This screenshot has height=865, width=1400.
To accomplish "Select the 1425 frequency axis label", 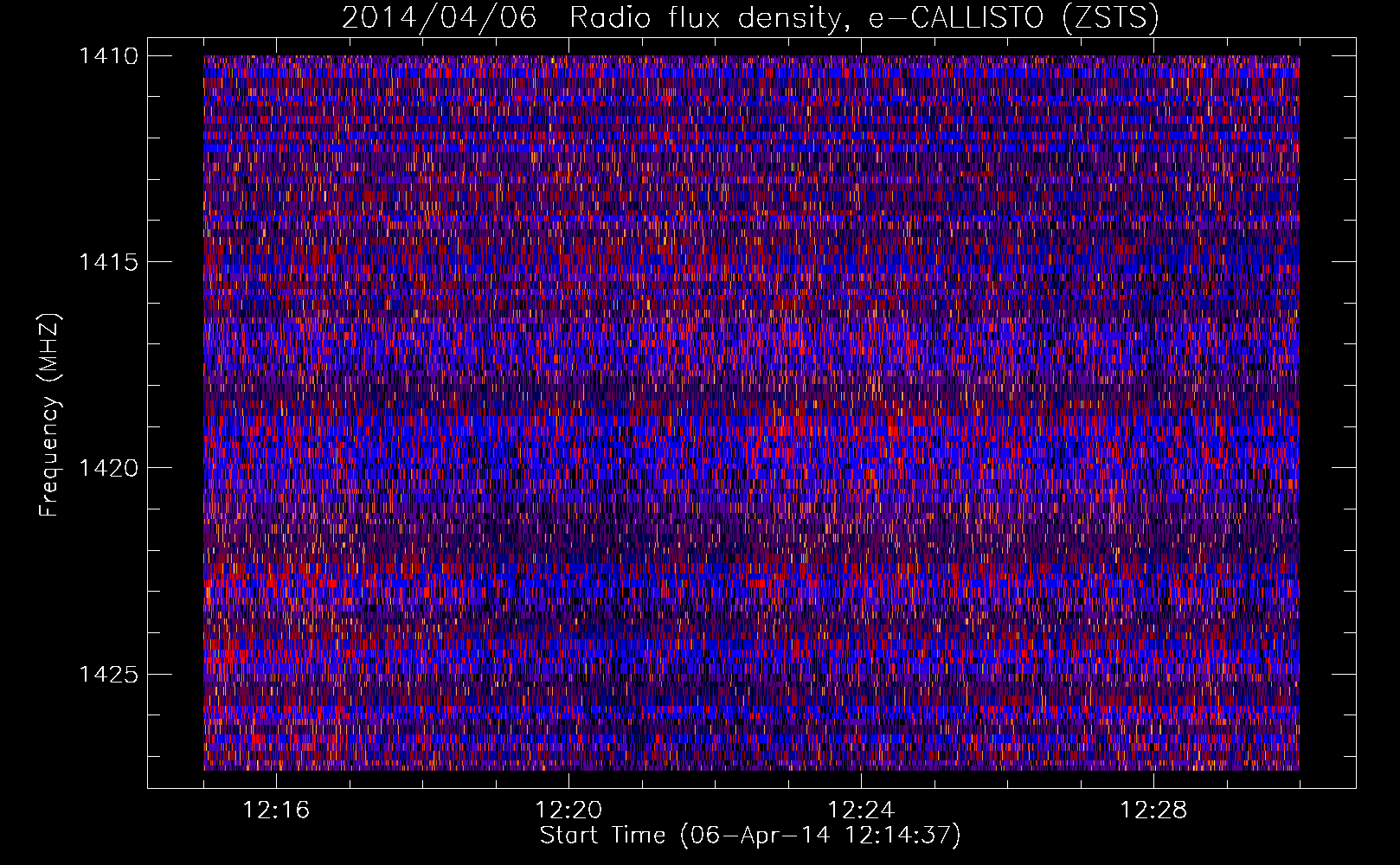I will [108, 674].
